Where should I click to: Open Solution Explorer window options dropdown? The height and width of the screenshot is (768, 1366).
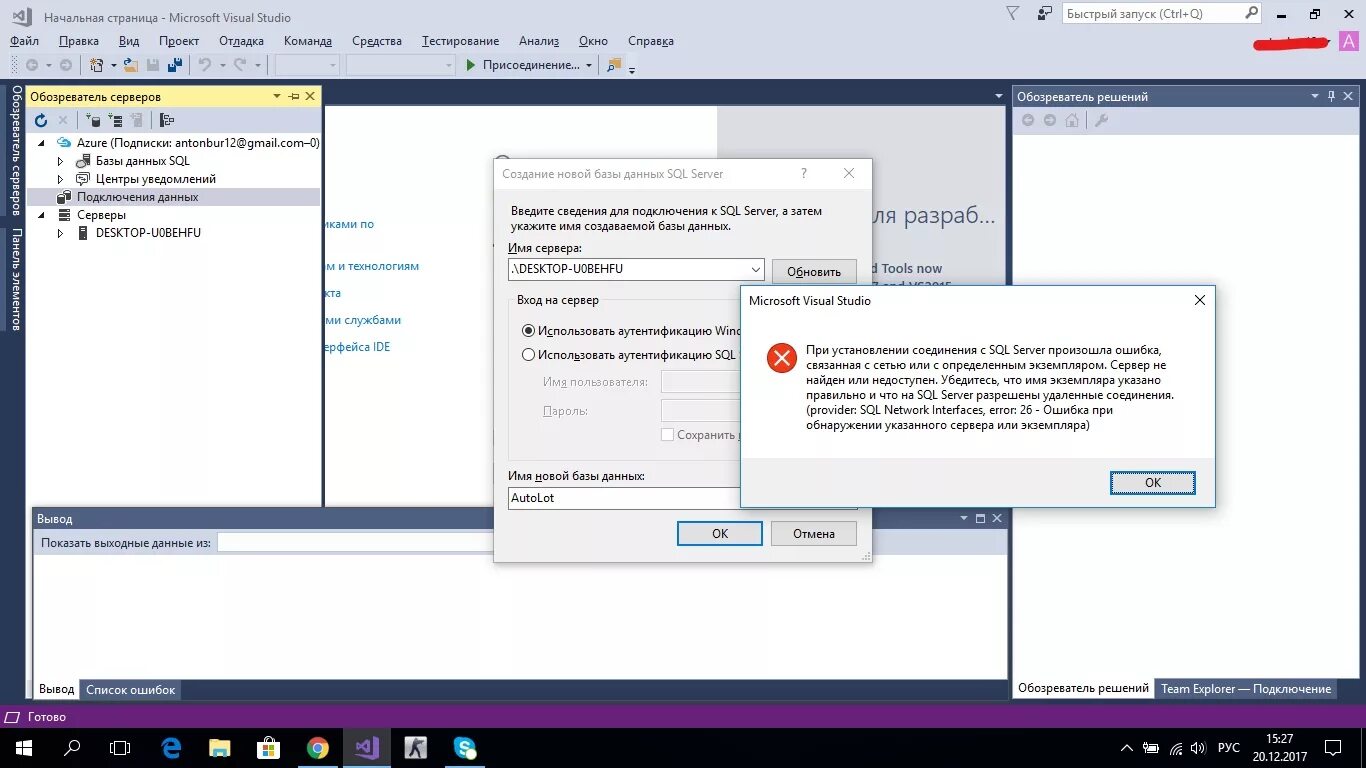(1315, 96)
